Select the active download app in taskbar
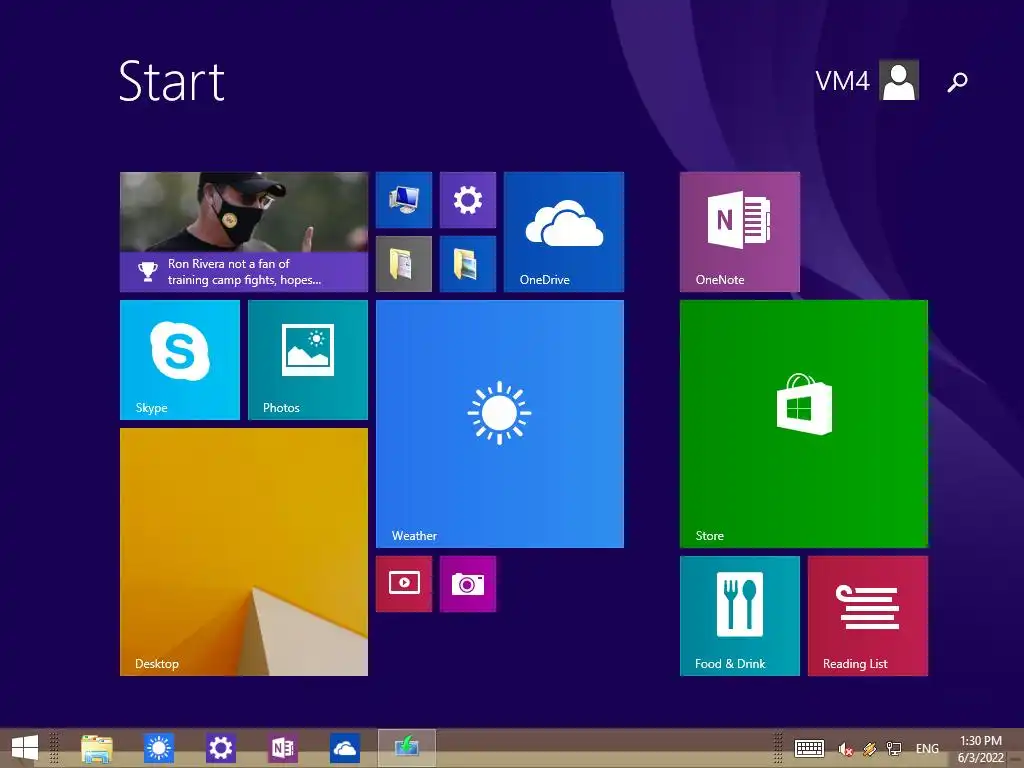The width and height of the screenshot is (1024, 768). 406,748
